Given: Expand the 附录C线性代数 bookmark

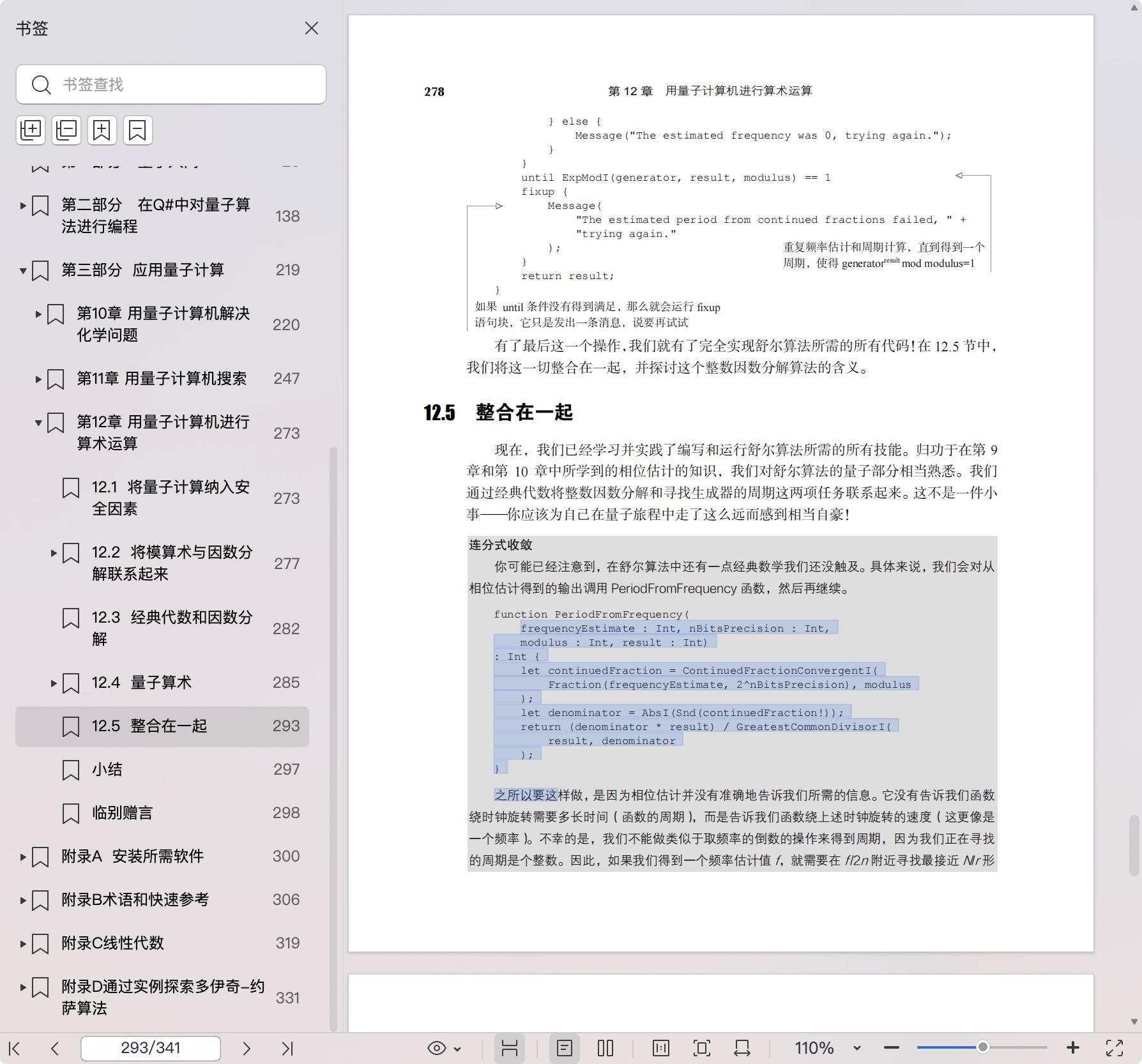Looking at the screenshot, I should tap(23, 944).
